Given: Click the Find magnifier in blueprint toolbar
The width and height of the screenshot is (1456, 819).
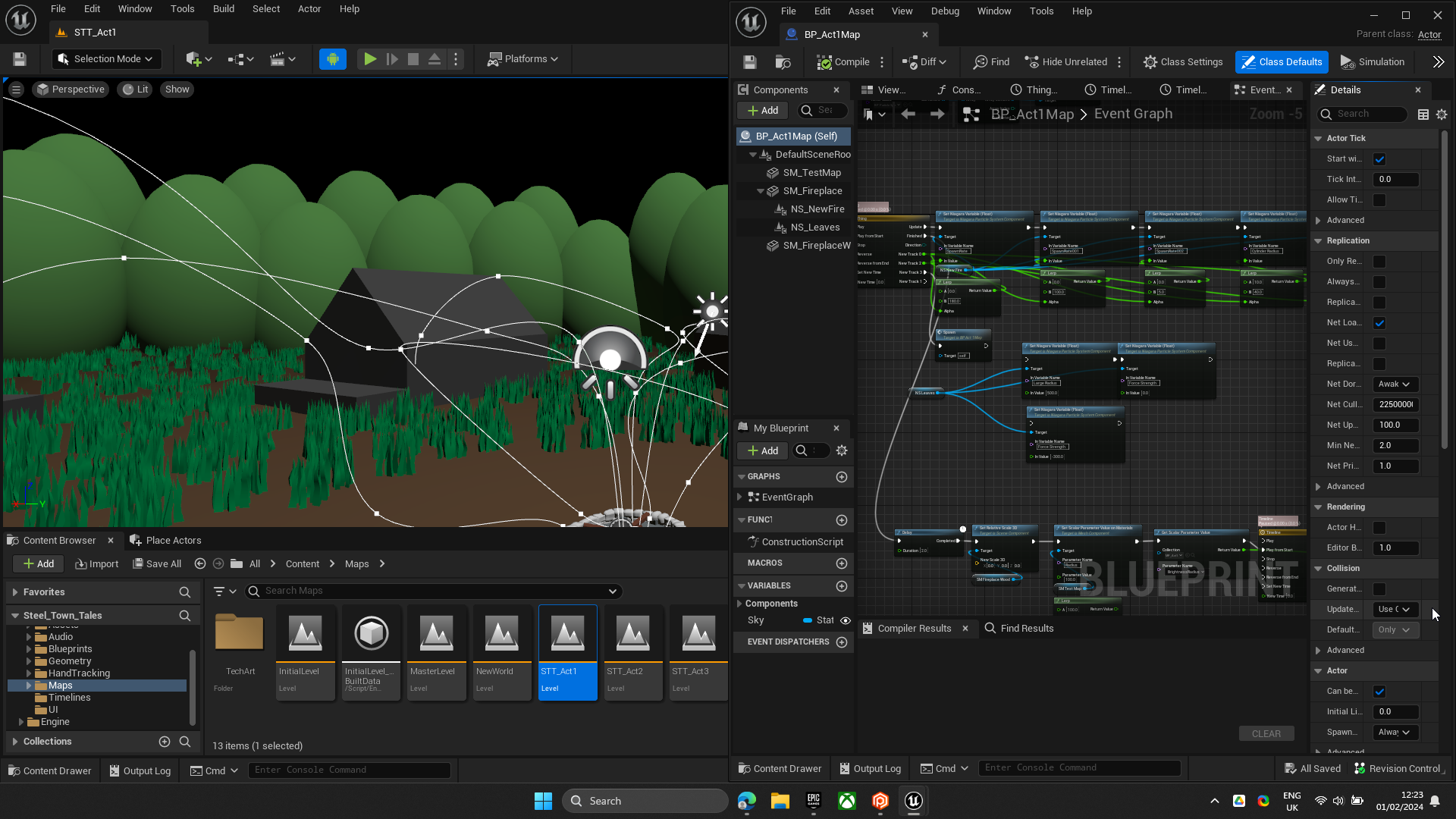Looking at the screenshot, I should [x=981, y=62].
